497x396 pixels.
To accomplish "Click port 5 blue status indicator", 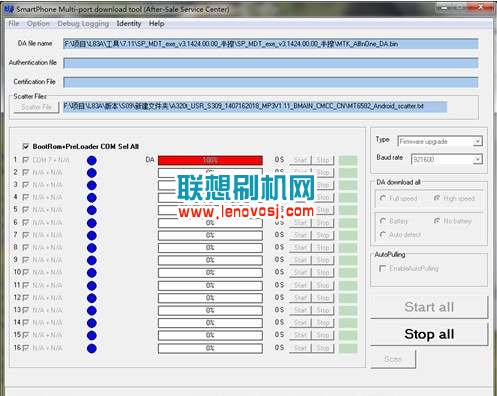I will click(92, 210).
